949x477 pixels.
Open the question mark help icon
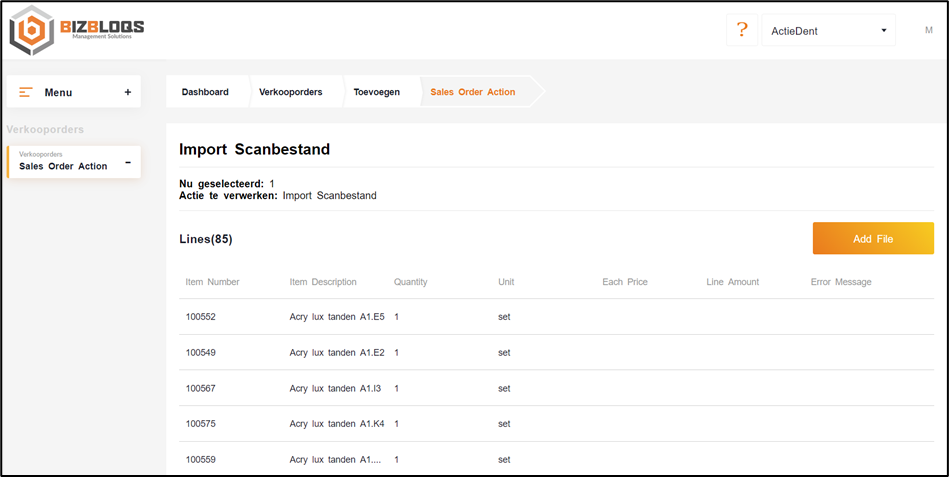[x=741, y=30]
